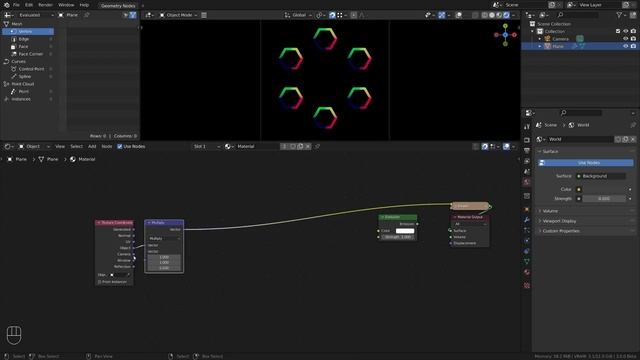Open the Texture properties tab
This screenshot has width=640, height=360.
527,286
